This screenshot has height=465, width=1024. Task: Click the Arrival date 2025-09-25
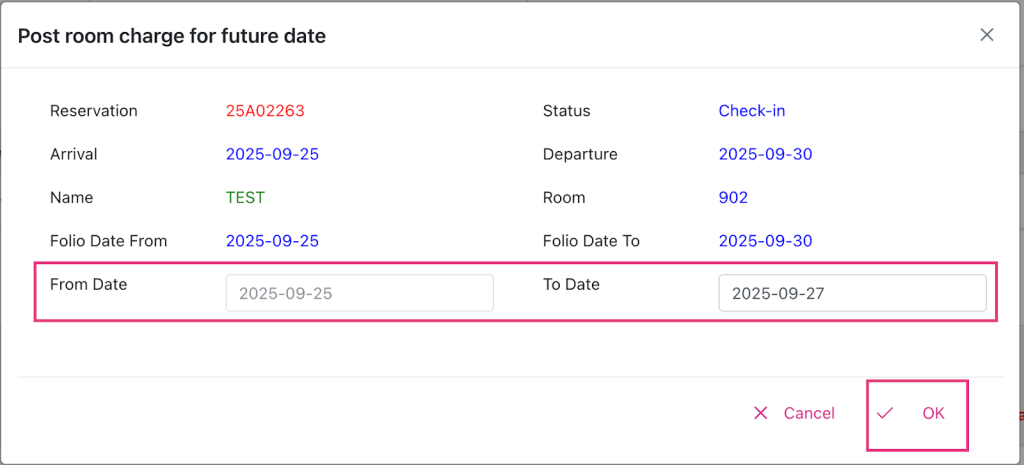pos(272,154)
